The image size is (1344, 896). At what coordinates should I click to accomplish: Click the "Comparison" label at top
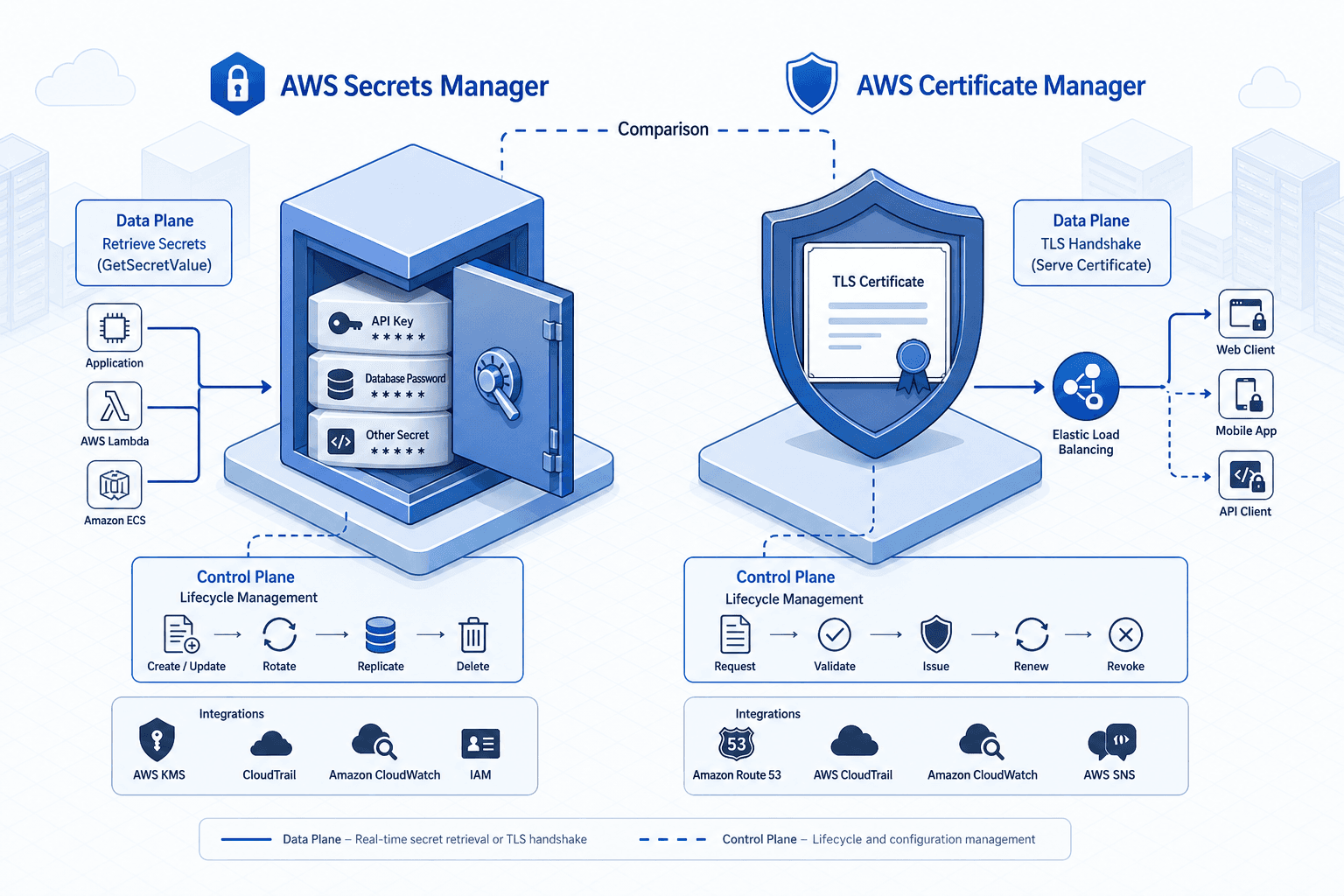663,129
